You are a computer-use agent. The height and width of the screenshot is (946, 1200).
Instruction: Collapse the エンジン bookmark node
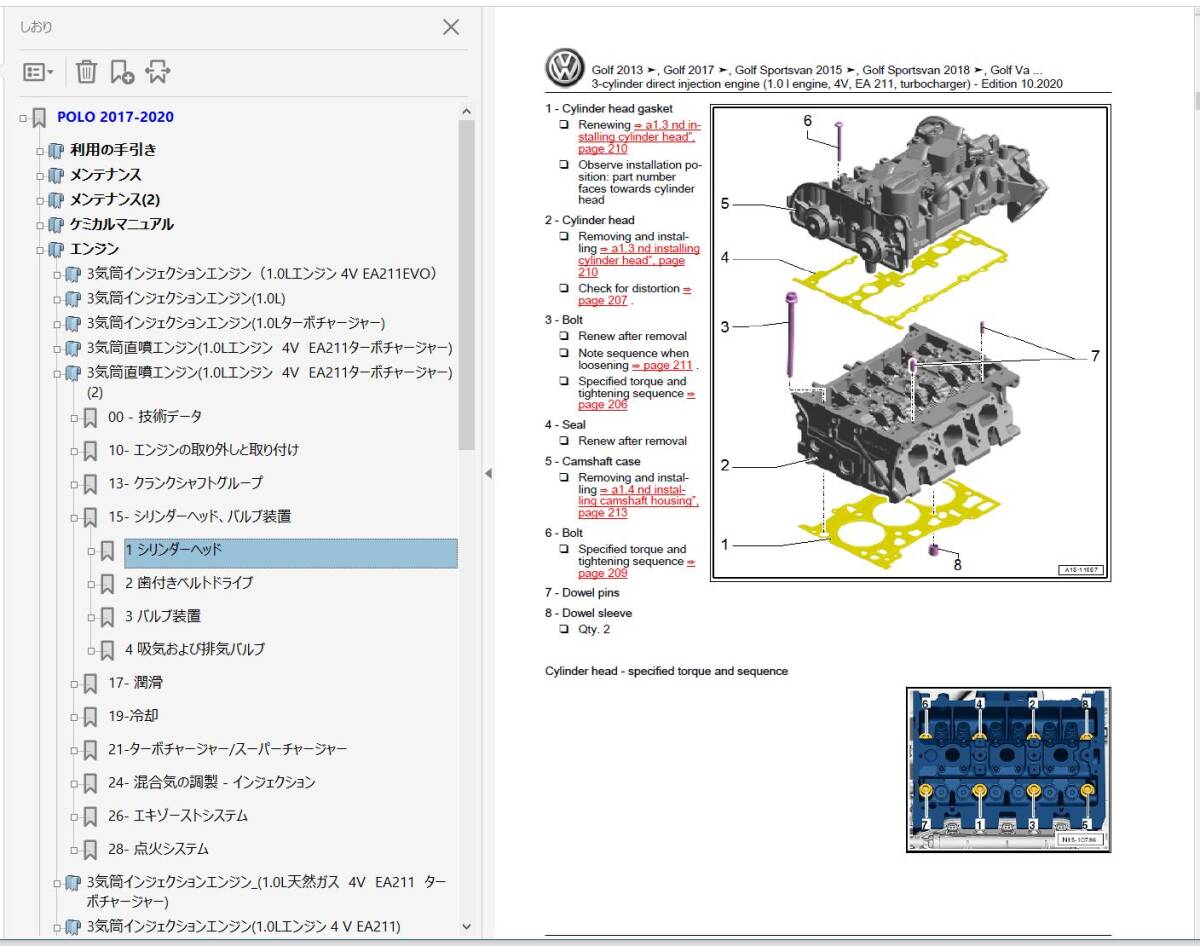pyautogui.click(x=40, y=251)
